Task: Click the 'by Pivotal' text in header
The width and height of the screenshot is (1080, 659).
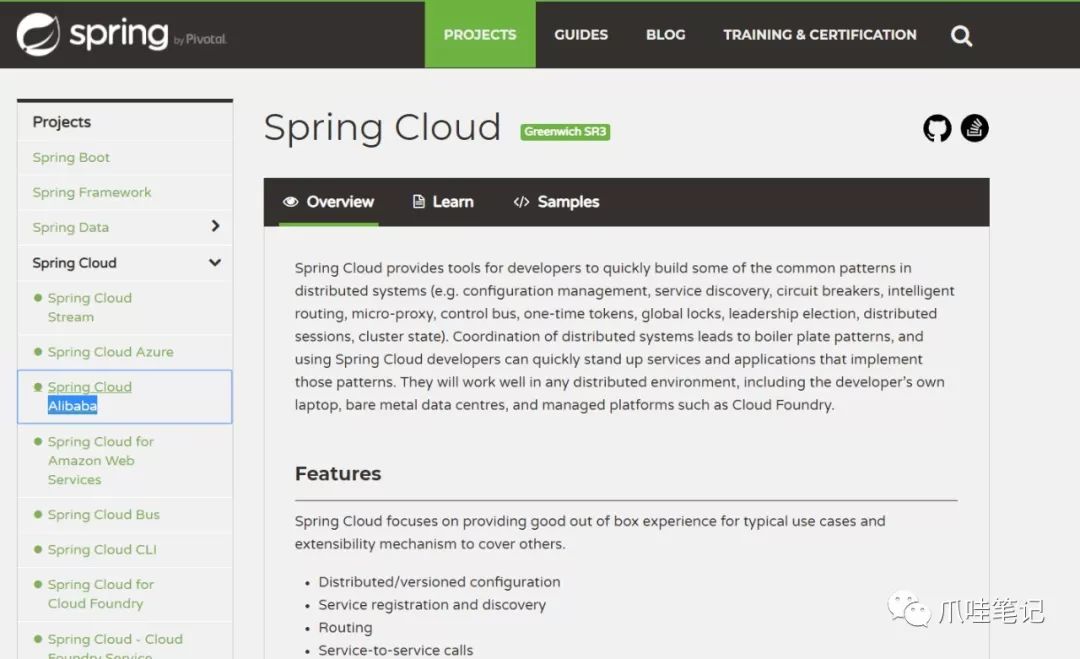Action: click(200, 40)
